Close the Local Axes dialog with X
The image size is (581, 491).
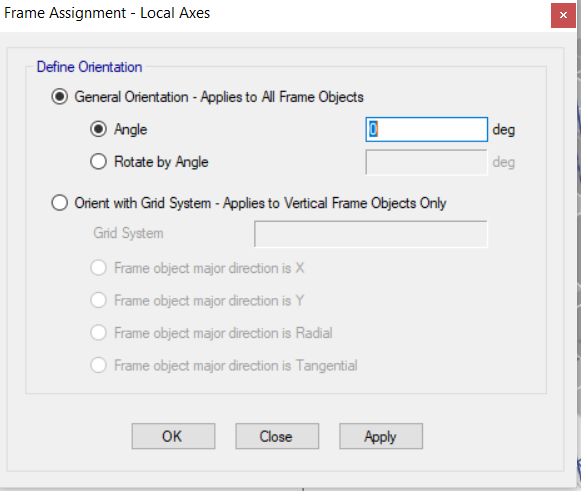coord(563,15)
